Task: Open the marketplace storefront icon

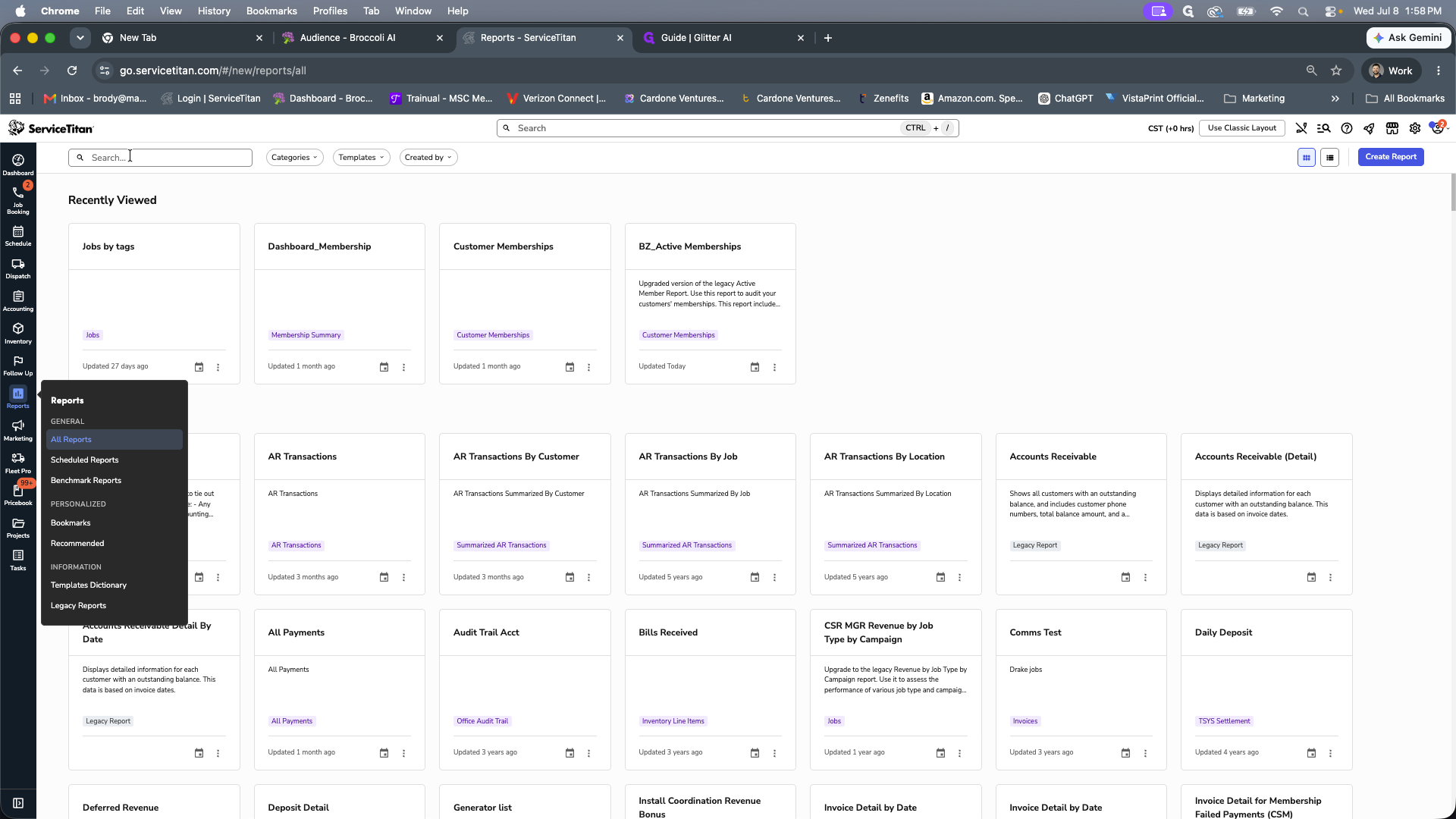Action: [1392, 128]
